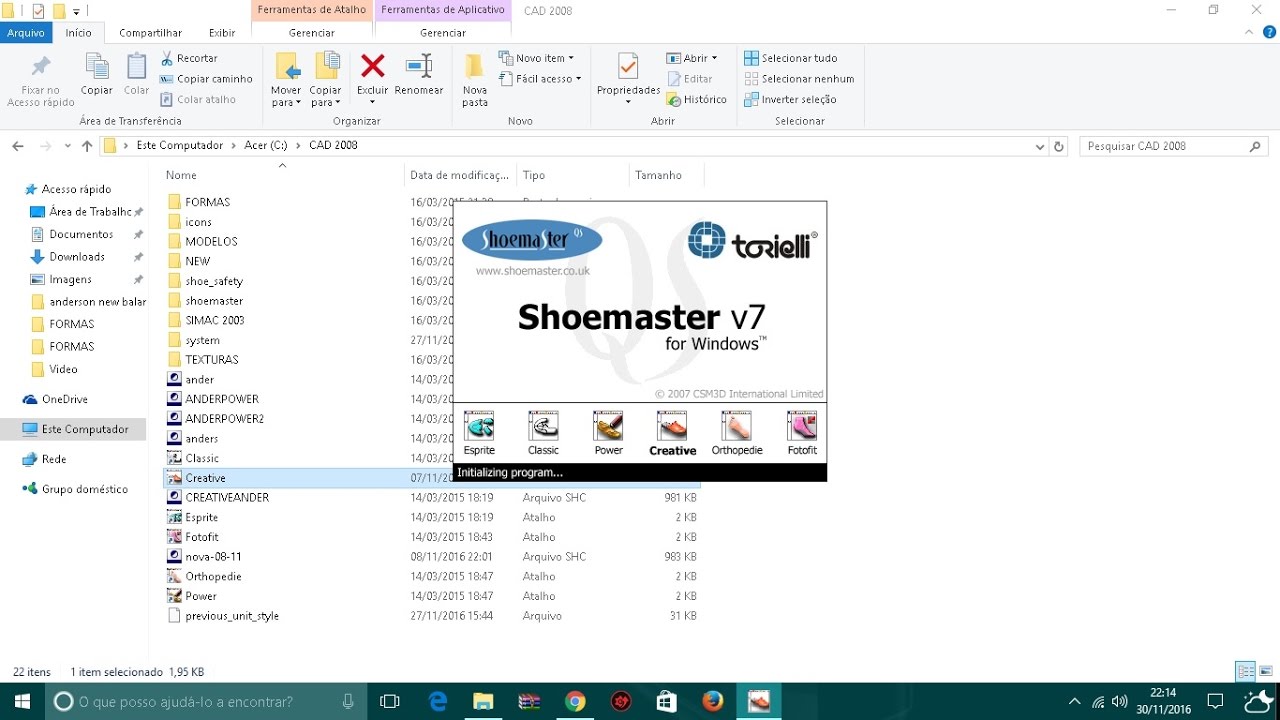Switch to the Exibir tab
This screenshot has height=720, width=1280.
tap(222, 32)
